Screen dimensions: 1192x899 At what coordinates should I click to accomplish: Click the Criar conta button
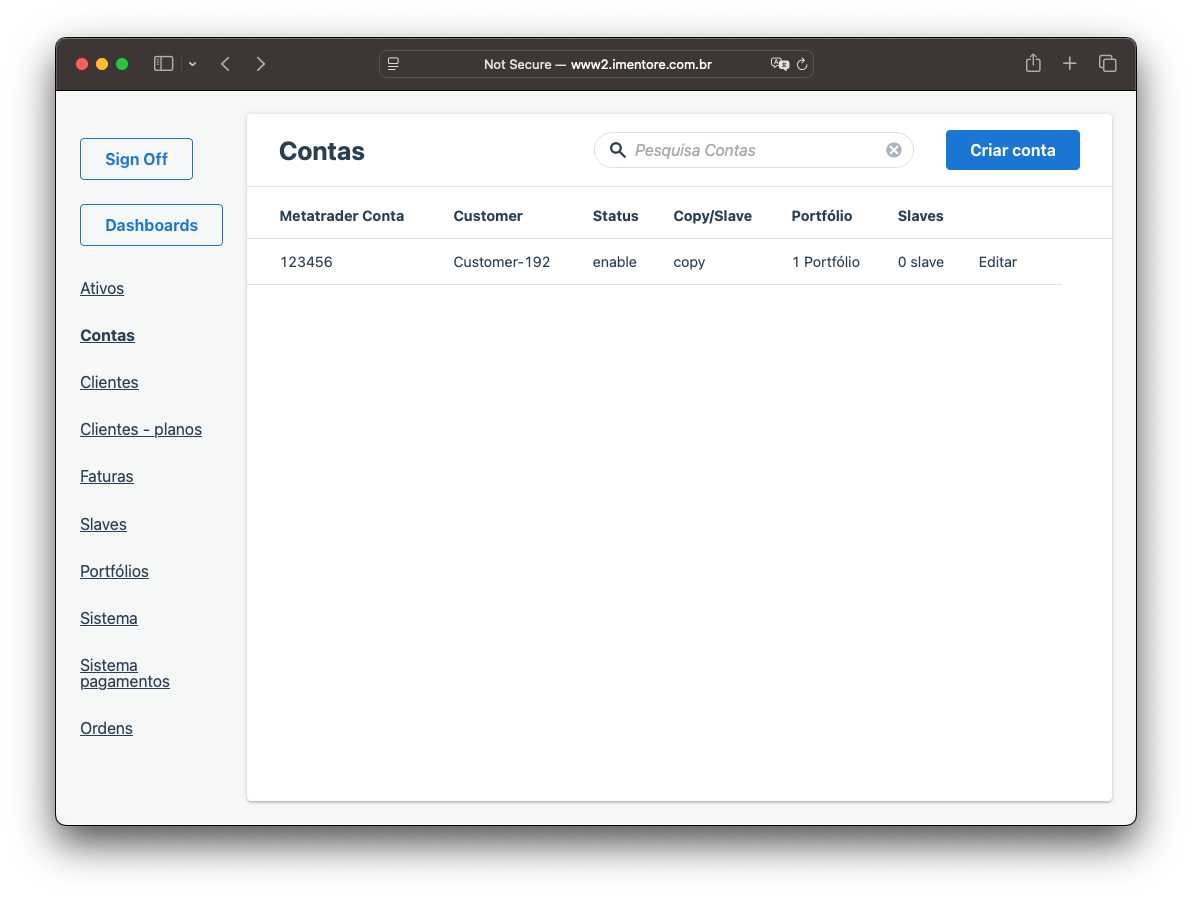(x=1013, y=150)
